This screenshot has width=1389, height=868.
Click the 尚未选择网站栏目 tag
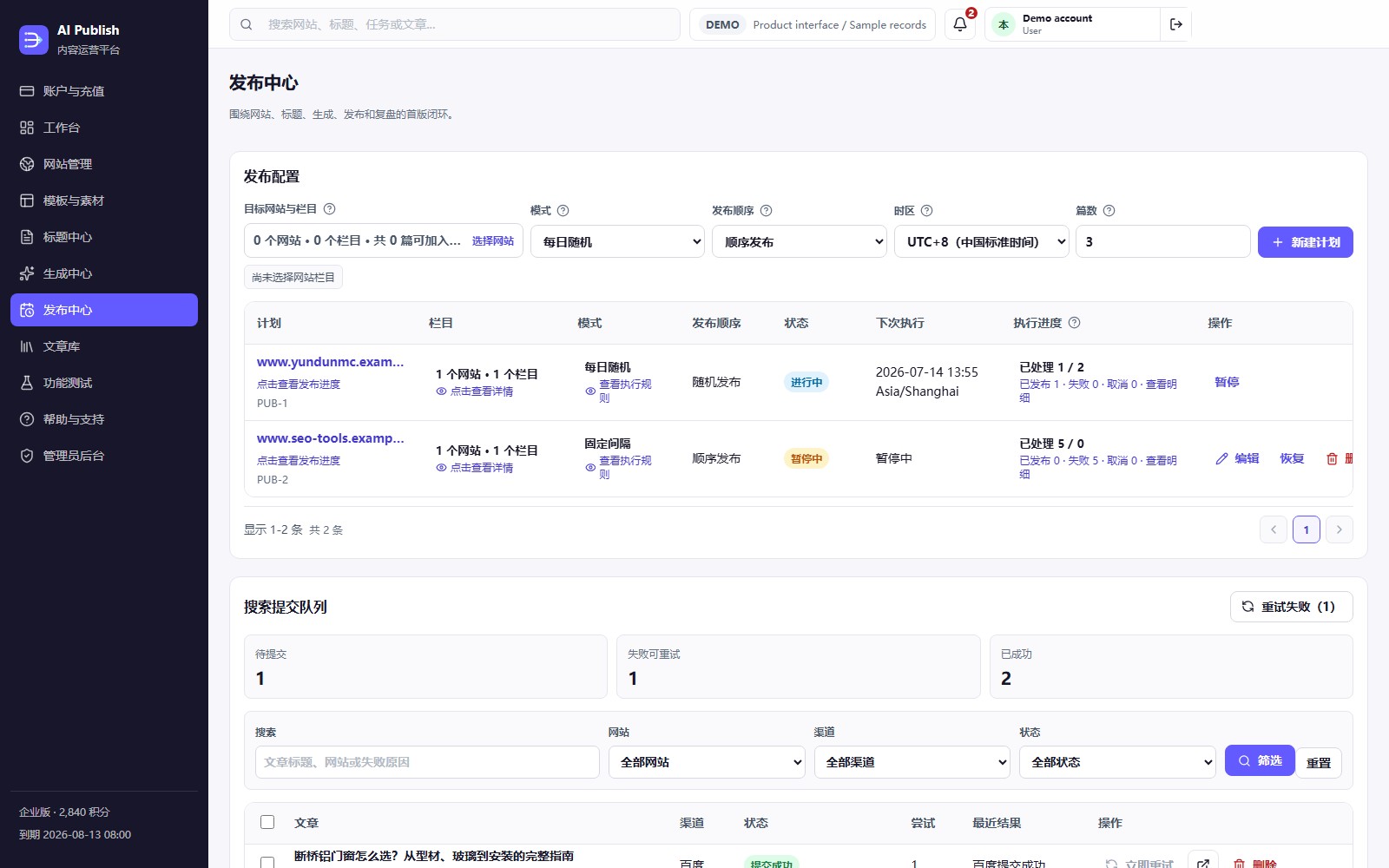(293, 278)
